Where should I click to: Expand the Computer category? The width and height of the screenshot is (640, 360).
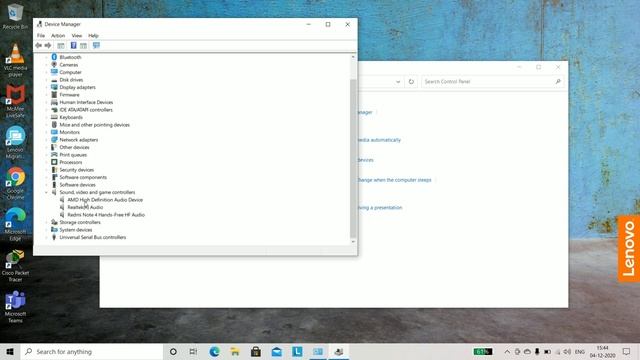point(47,72)
